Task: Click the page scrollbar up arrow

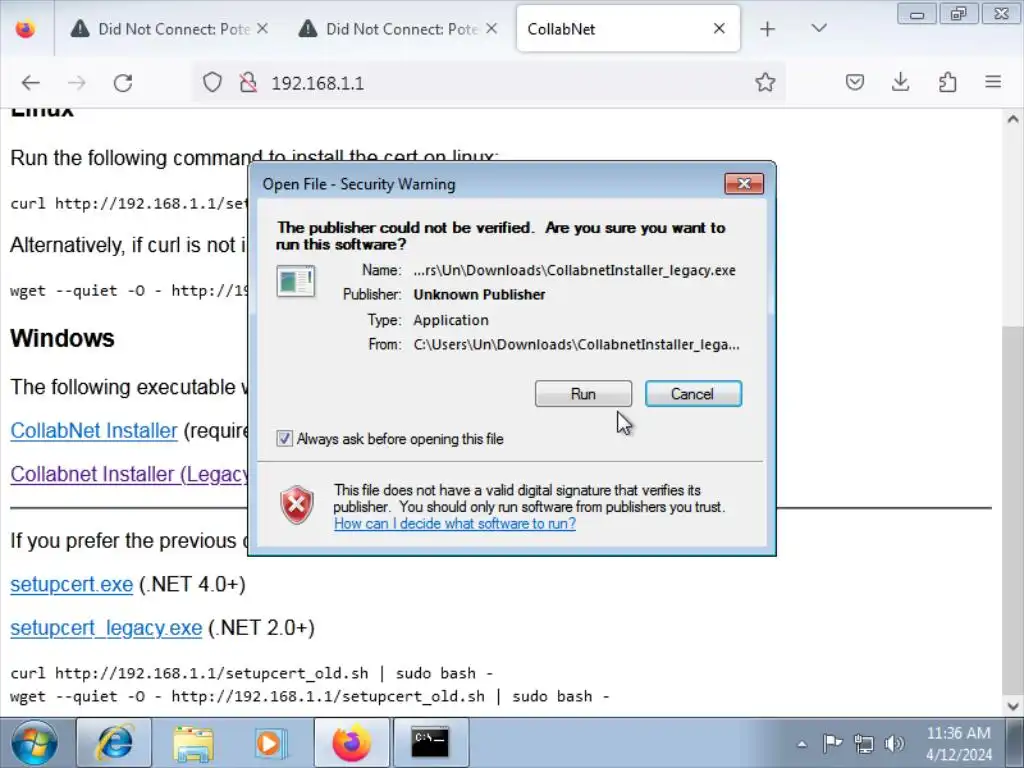Action: click(x=1013, y=120)
